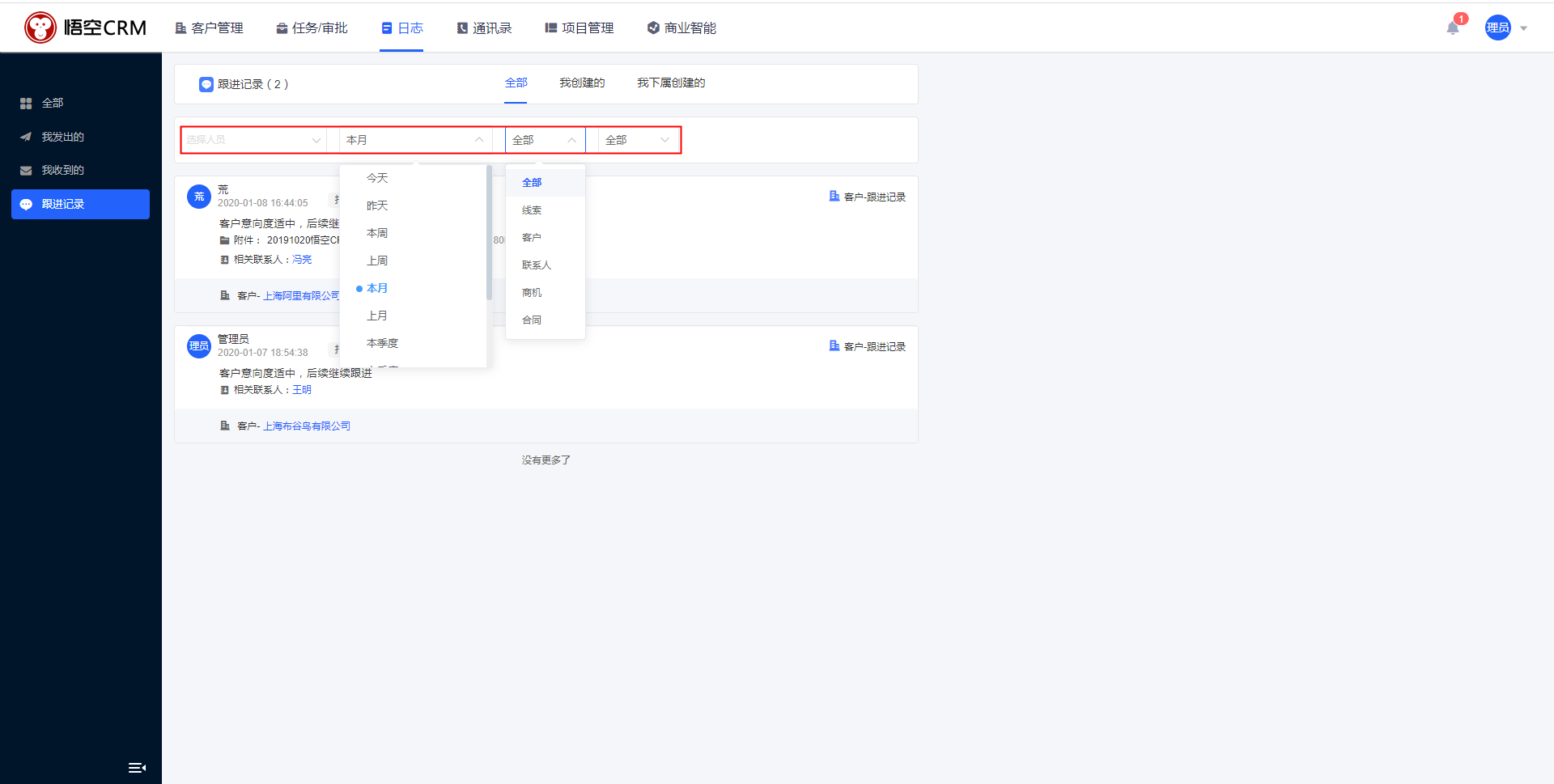The image size is (1554, 784).
Task: Click the 理员 user avatar in header
Action: [1497, 28]
